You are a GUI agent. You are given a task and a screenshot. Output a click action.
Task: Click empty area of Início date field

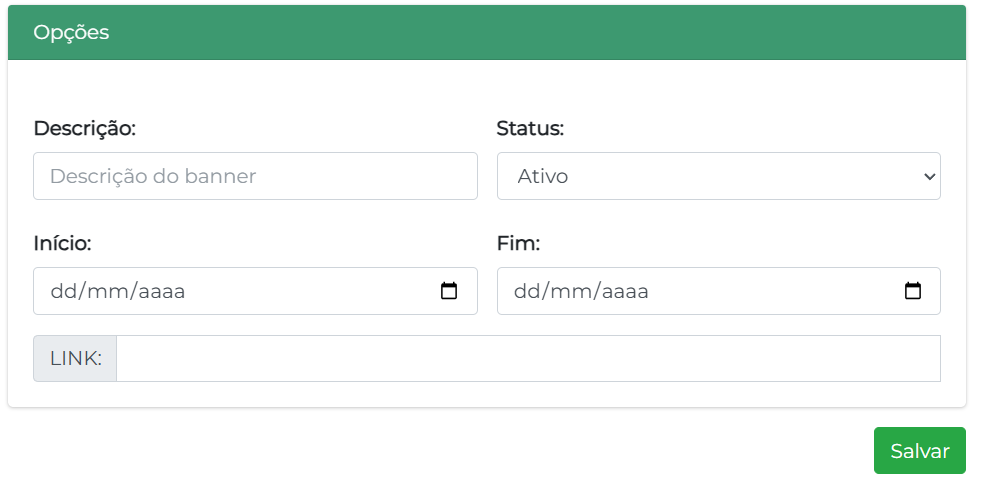point(310,291)
